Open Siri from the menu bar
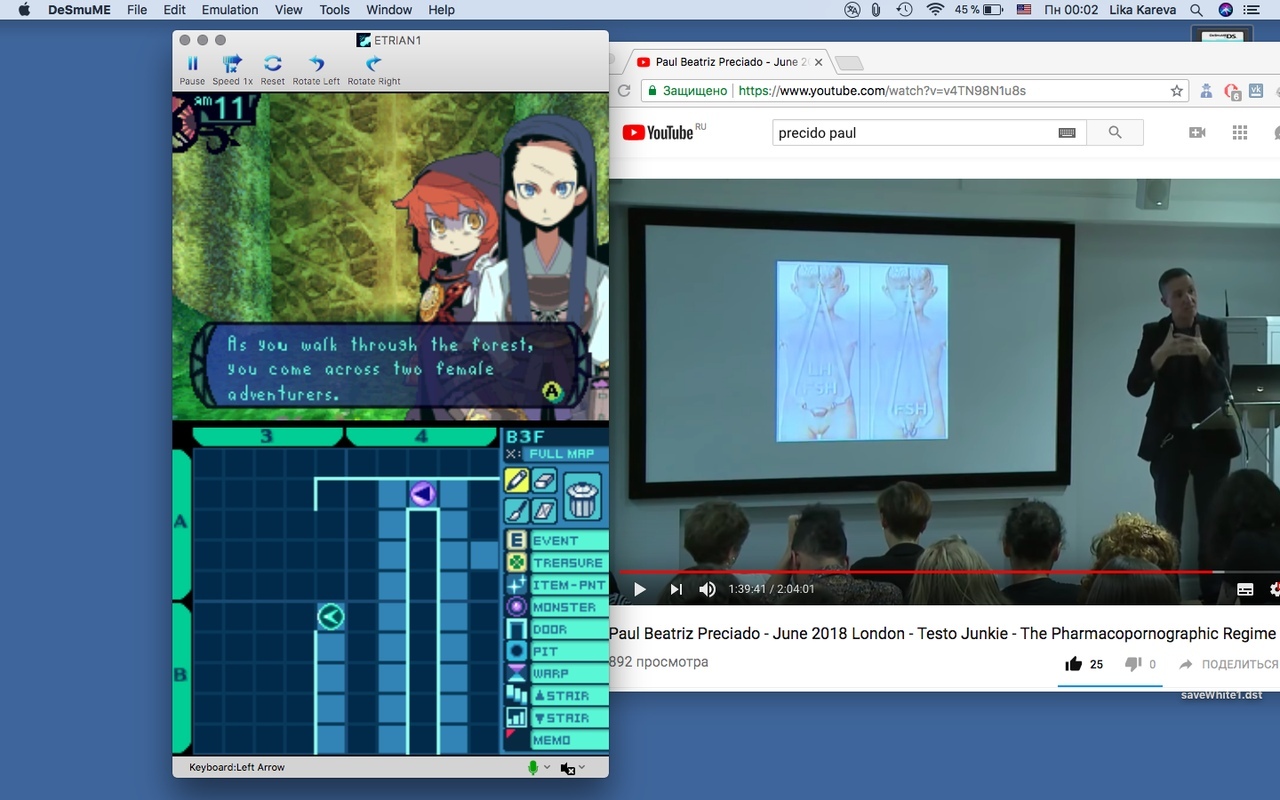 tap(1226, 10)
